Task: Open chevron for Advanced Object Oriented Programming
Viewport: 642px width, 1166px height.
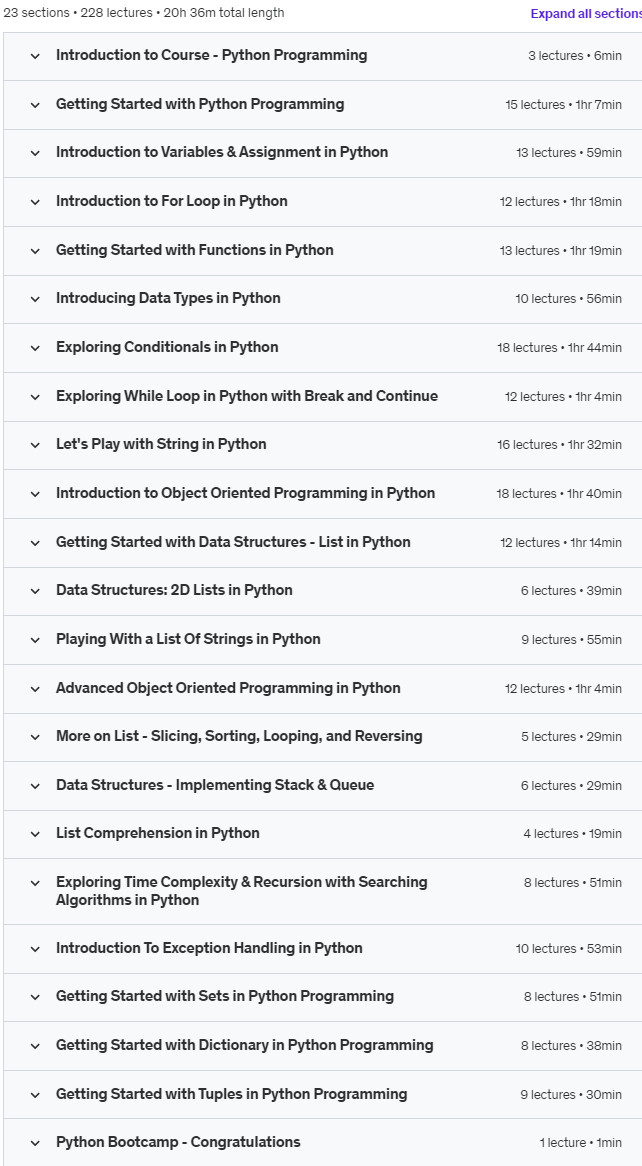Action: [35, 689]
